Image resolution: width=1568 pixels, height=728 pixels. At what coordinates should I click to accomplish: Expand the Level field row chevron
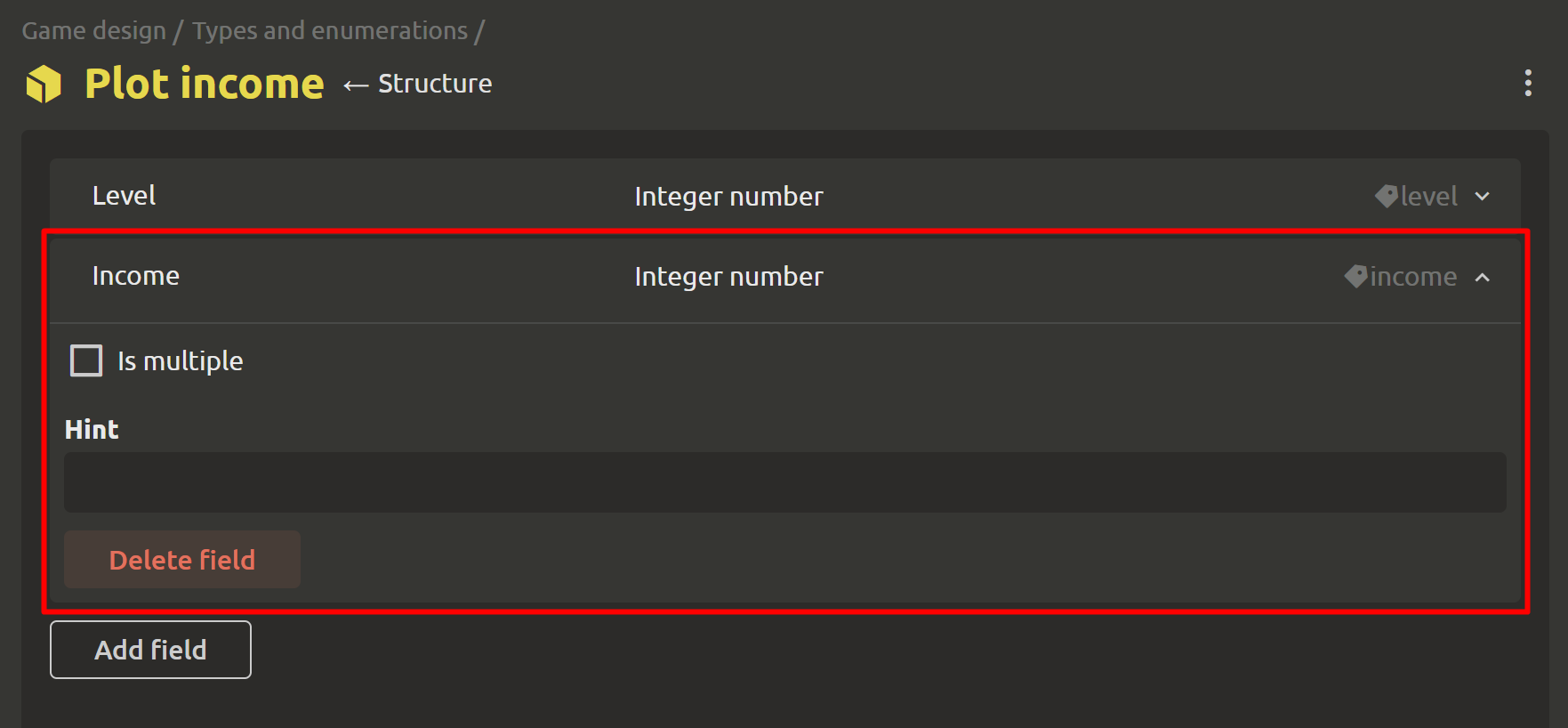[1482, 196]
